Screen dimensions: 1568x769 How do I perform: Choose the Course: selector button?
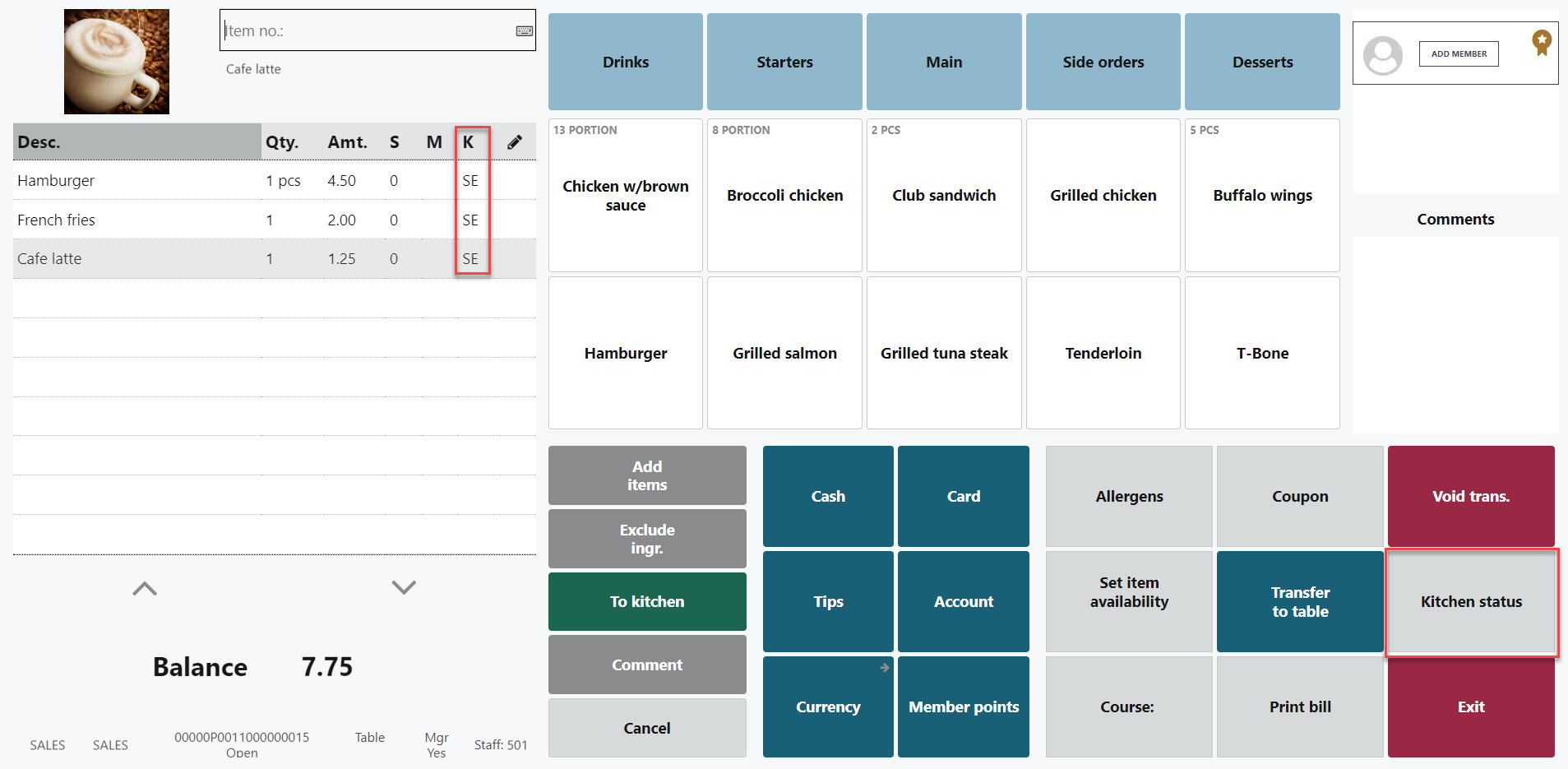(x=1128, y=706)
